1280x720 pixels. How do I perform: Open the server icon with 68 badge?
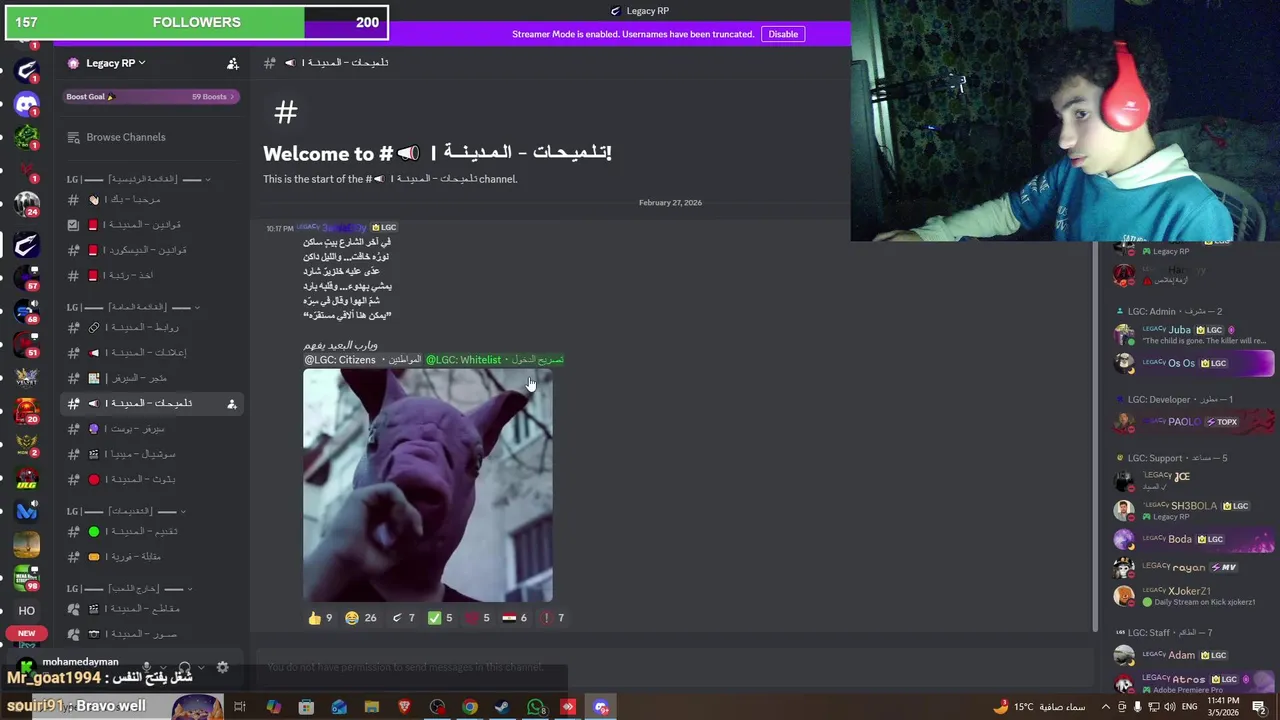pos(27,311)
